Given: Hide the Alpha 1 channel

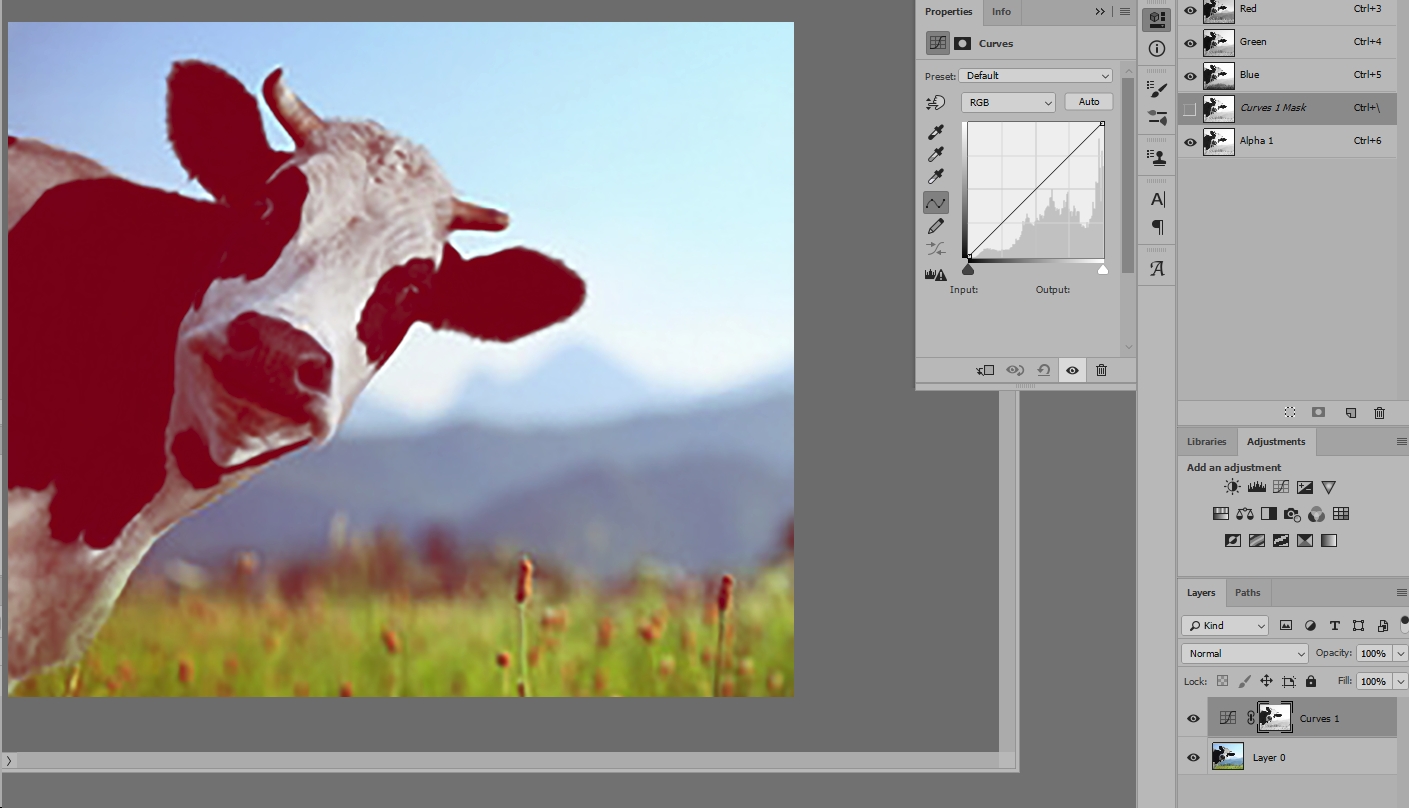Looking at the screenshot, I should click(x=1190, y=141).
